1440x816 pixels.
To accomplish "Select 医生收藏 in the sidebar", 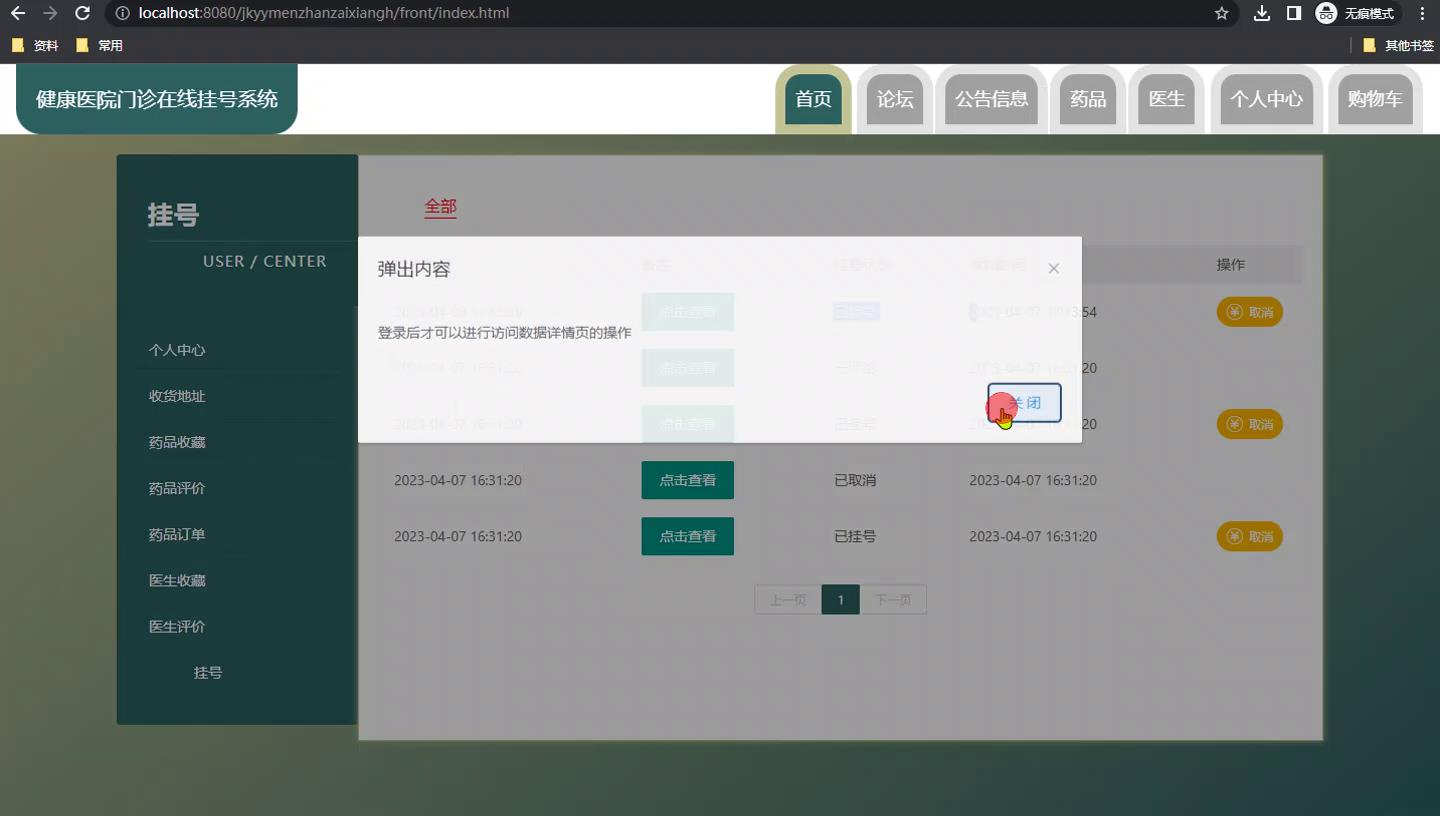I will pyautogui.click(x=177, y=580).
